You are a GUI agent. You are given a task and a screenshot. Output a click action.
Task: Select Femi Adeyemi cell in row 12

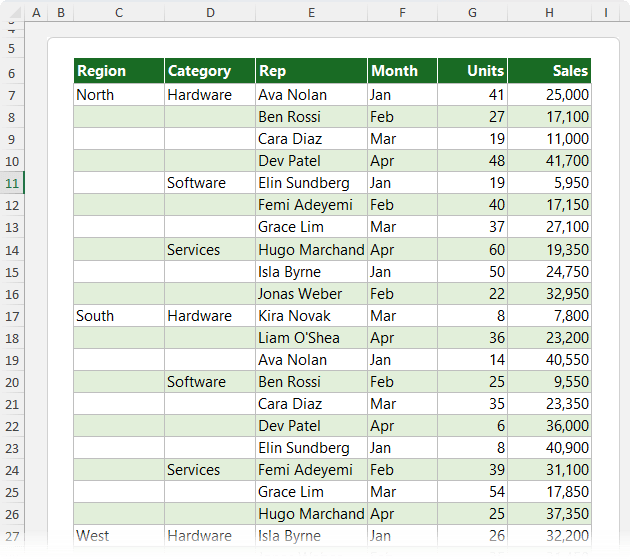(311, 205)
